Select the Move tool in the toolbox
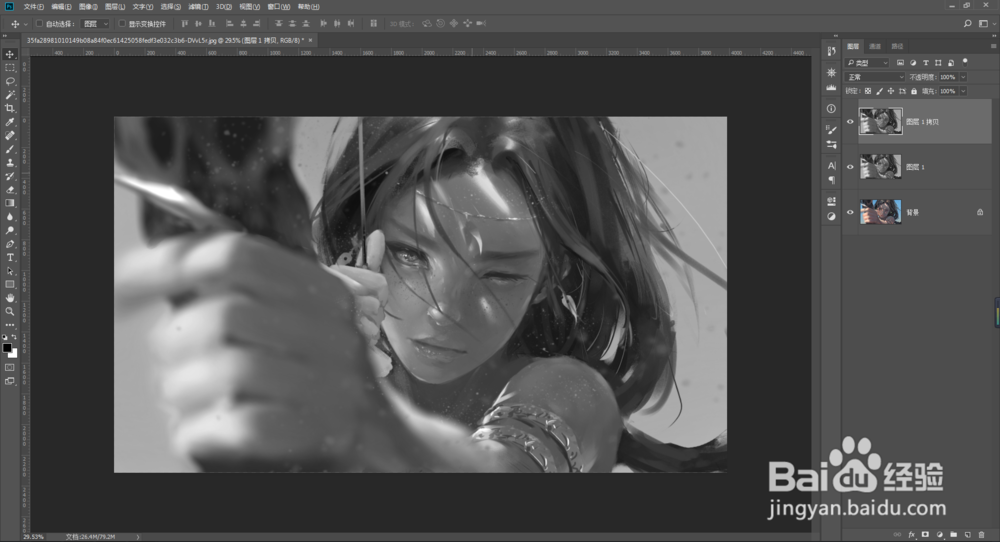The image size is (1000, 542). (x=10, y=54)
